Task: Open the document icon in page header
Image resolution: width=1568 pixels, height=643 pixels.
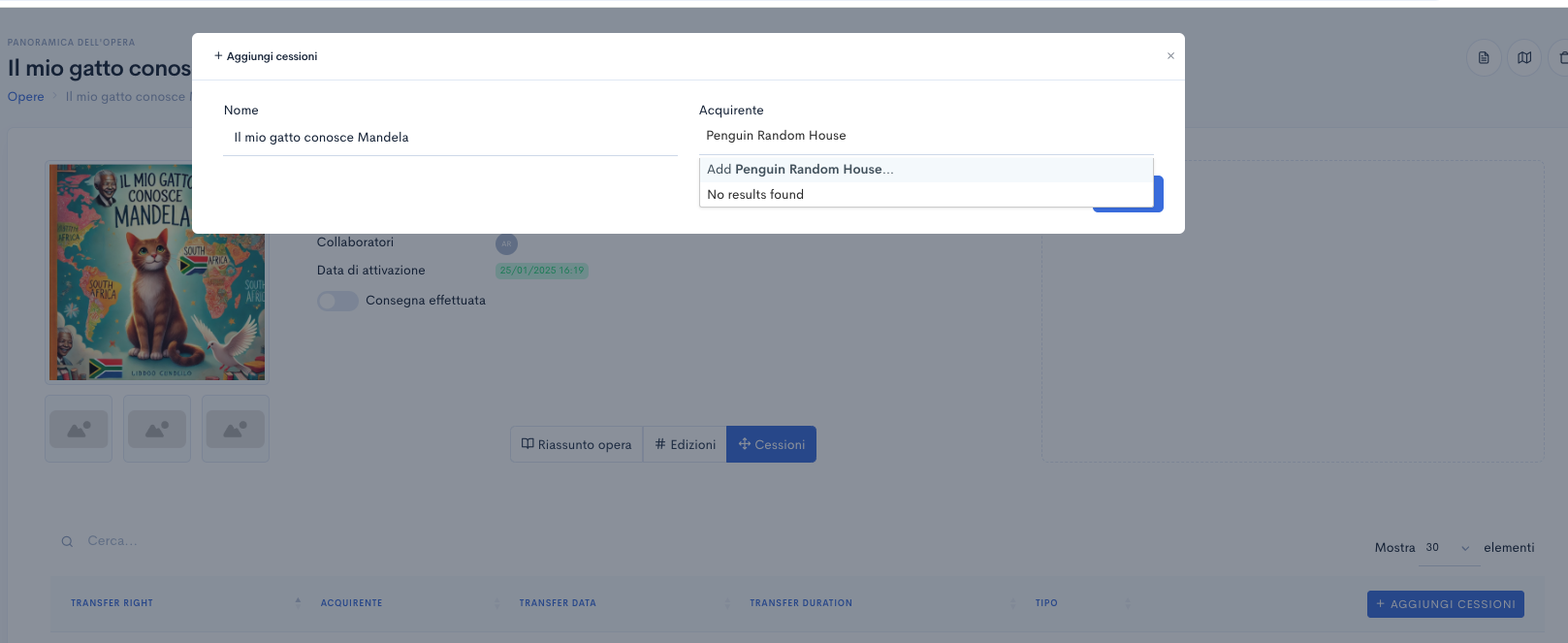Action: (x=1484, y=58)
